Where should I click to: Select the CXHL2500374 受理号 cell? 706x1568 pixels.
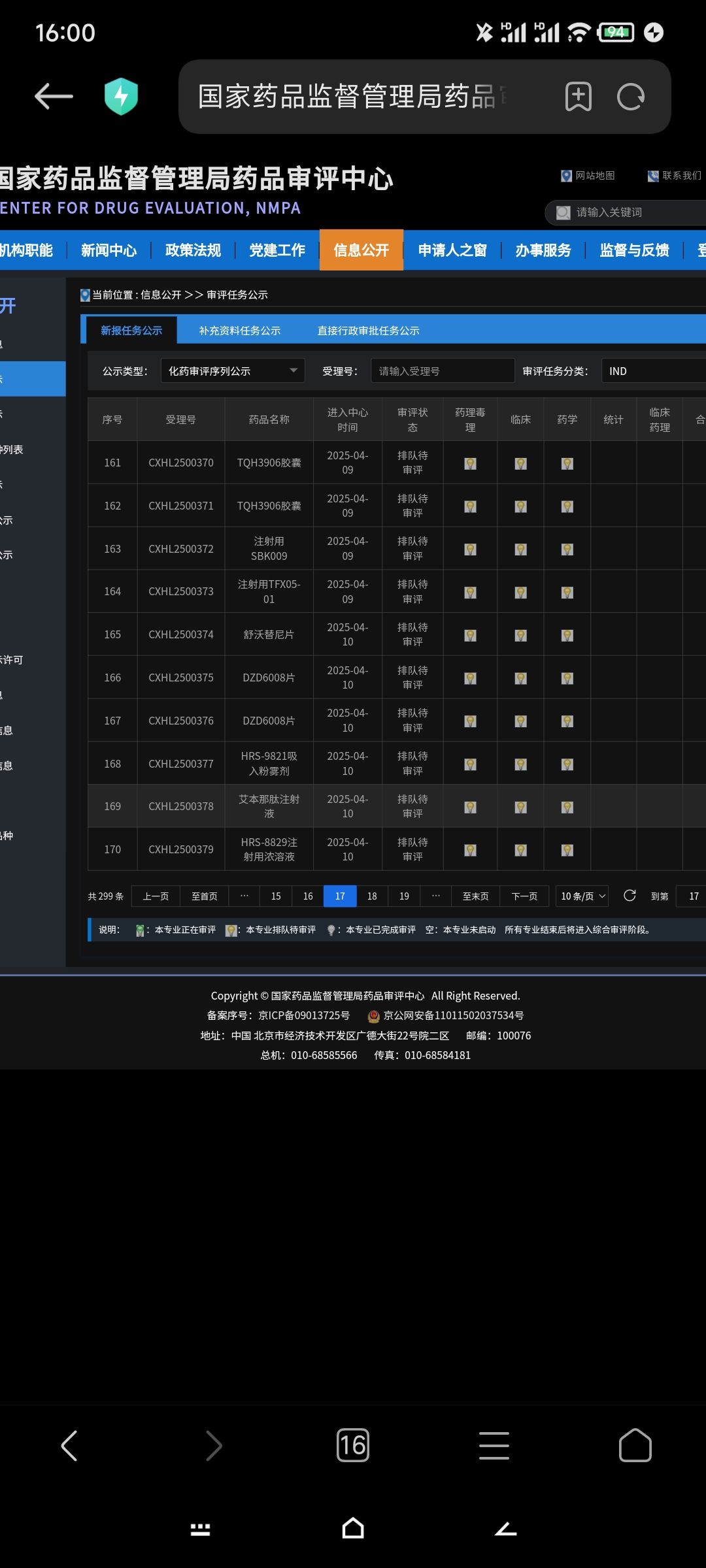coord(181,634)
